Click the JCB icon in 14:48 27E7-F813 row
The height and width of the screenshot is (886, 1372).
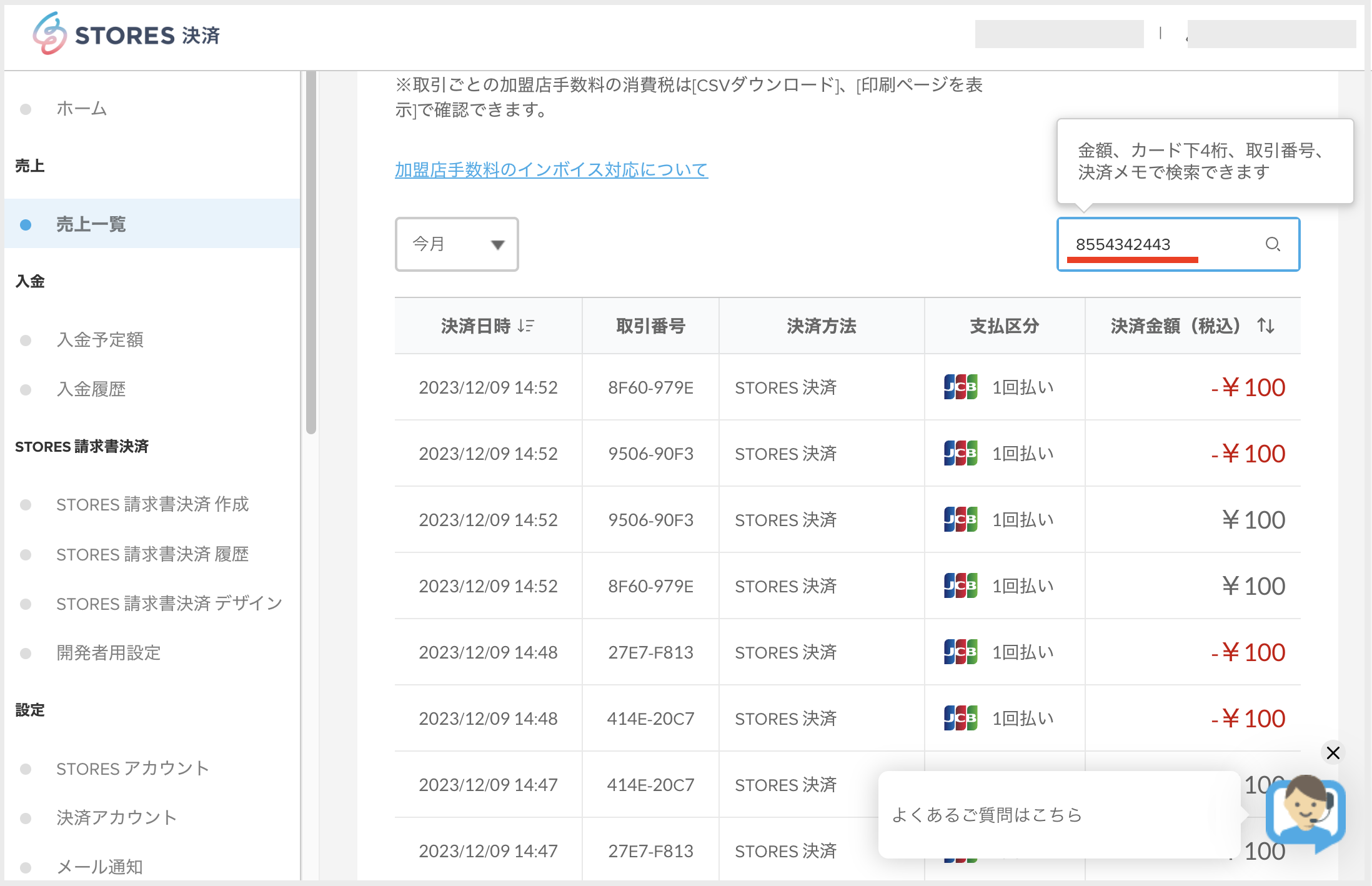pyautogui.click(x=960, y=652)
